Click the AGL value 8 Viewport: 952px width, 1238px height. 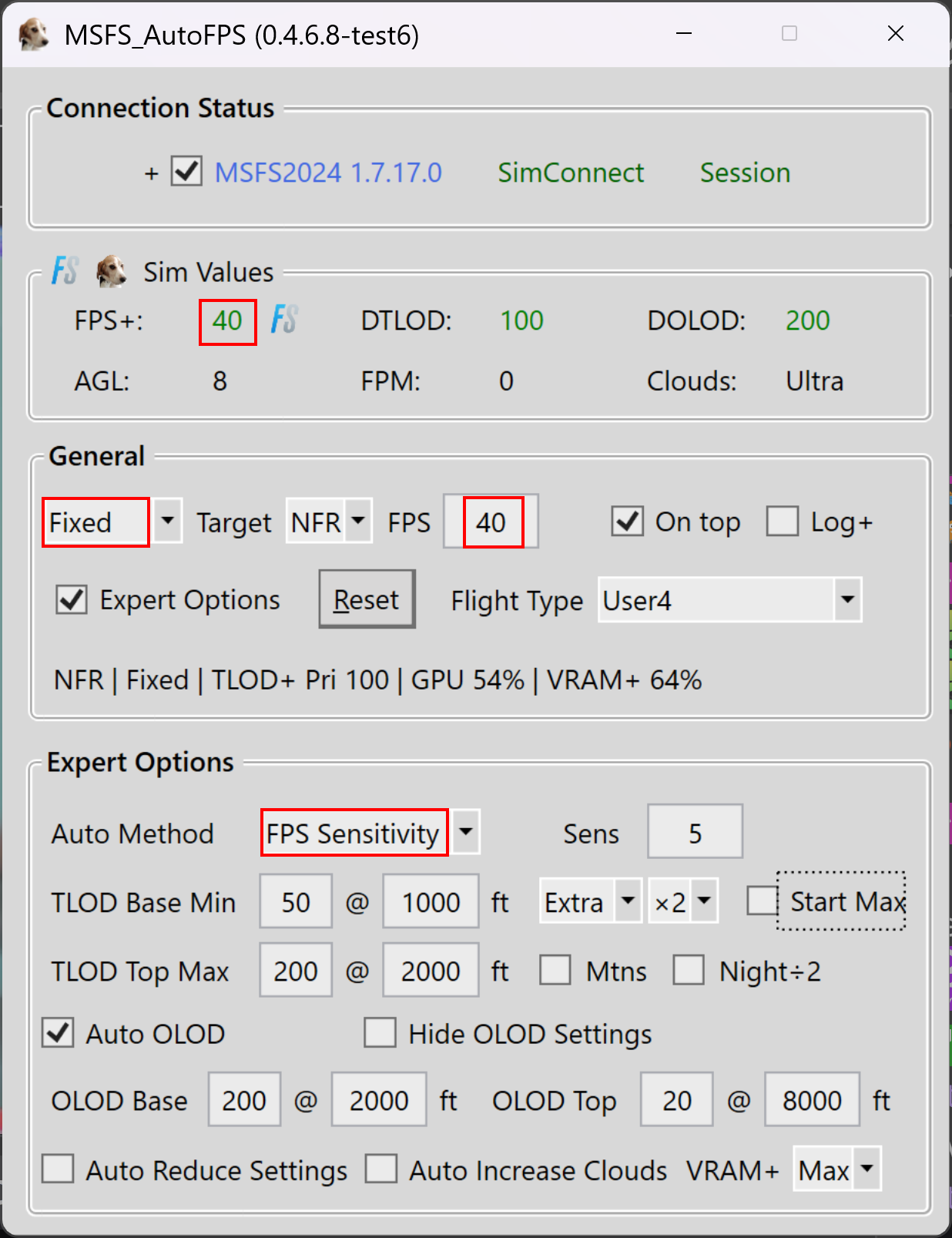coord(220,381)
